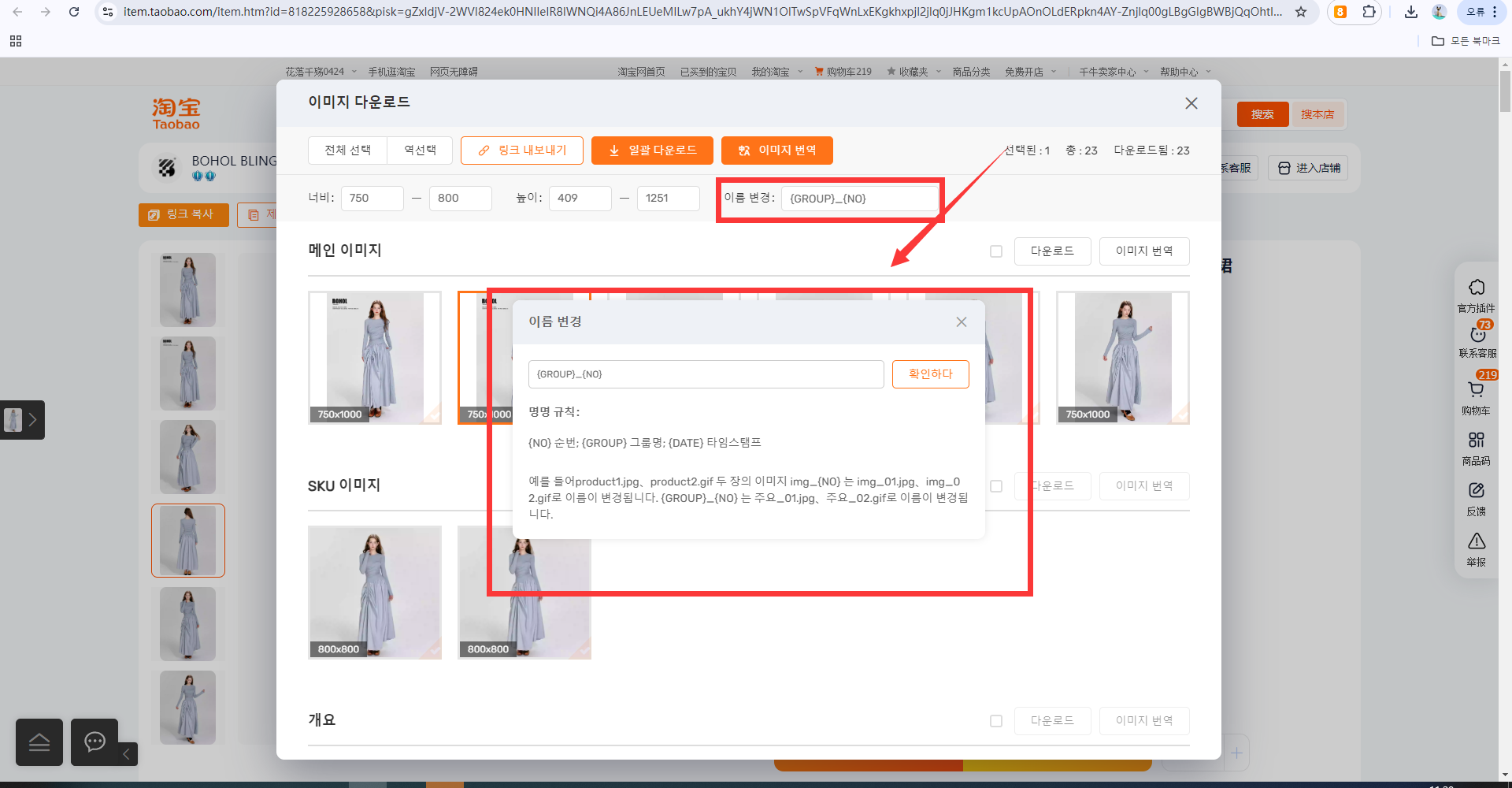Confirm rename with 확인하다 button
Screen dimensions: 1512x788
(x=931, y=374)
